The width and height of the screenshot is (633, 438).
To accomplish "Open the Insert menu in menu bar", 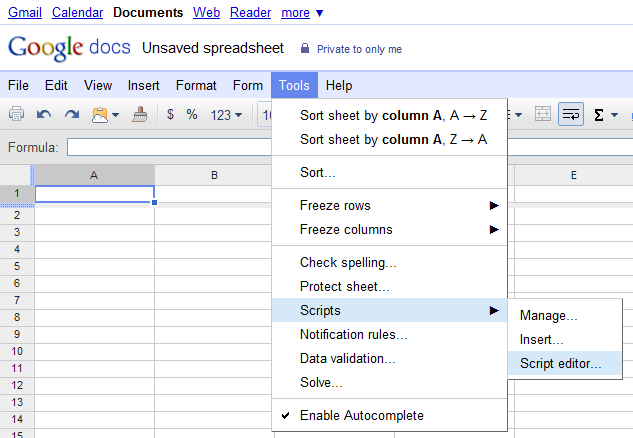I will point(144,85).
